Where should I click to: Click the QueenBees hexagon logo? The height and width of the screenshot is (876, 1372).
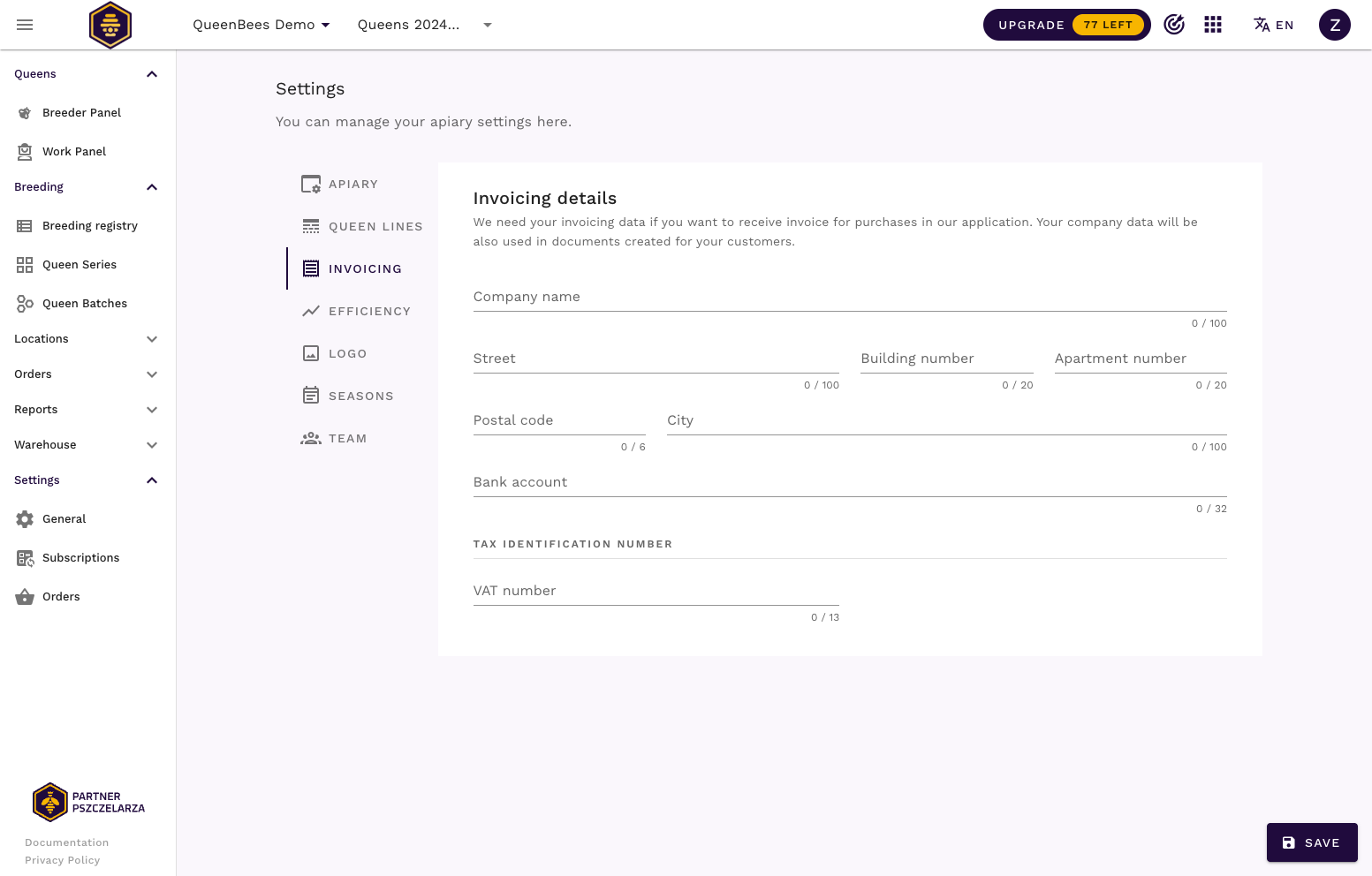point(110,25)
